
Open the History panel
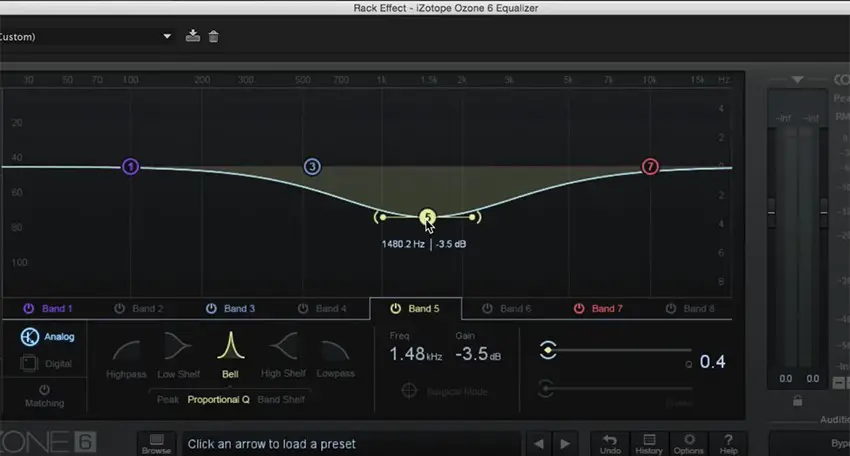click(x=649, y=444)
